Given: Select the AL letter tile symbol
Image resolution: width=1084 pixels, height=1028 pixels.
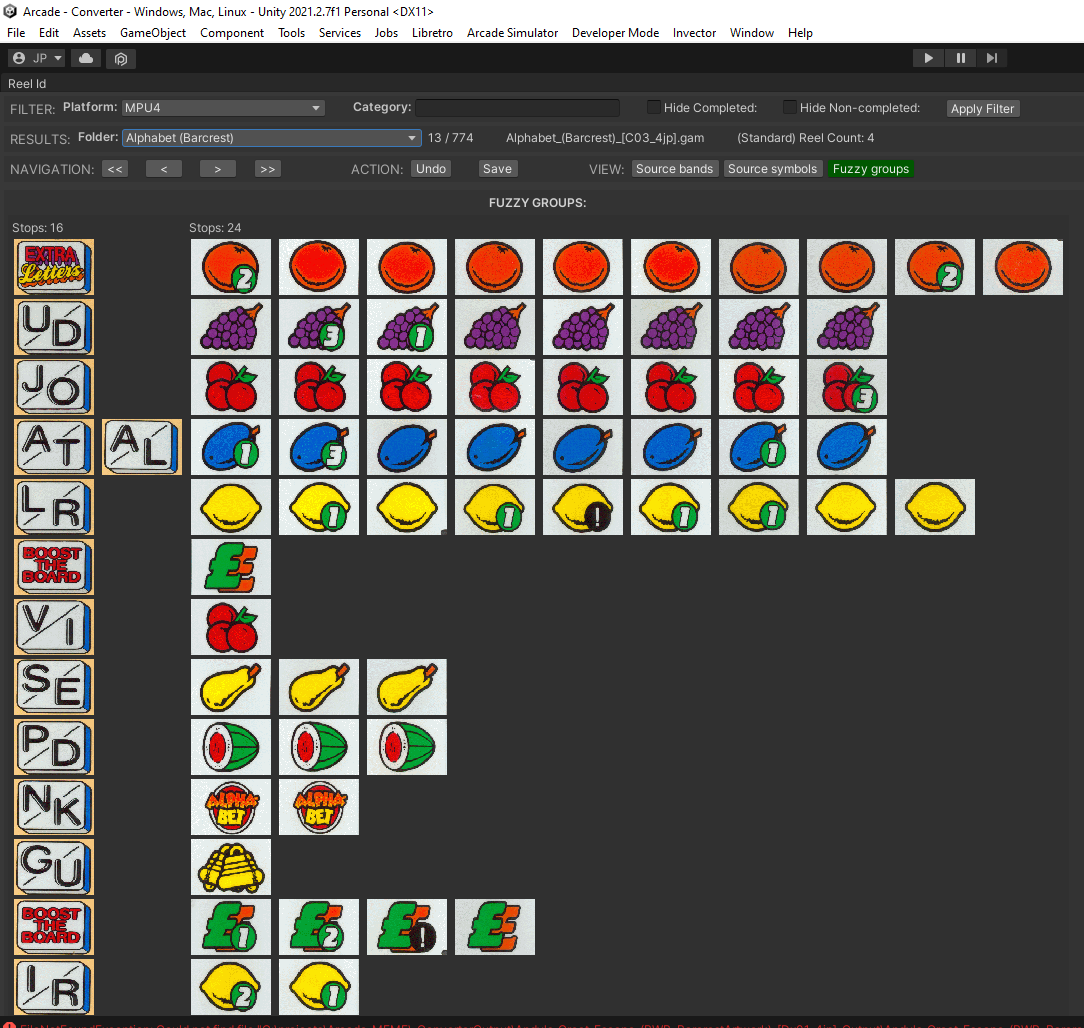Looking at the screenshot, I should [x=142, y=447].
